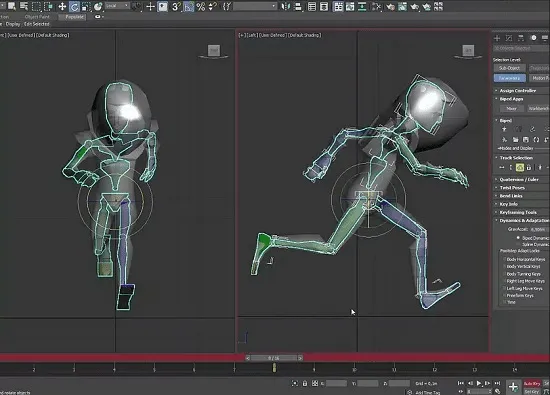Click the Body Horizontal track selection icon
This screenshot has height=395, width=550.
click(x=502, y=168)
